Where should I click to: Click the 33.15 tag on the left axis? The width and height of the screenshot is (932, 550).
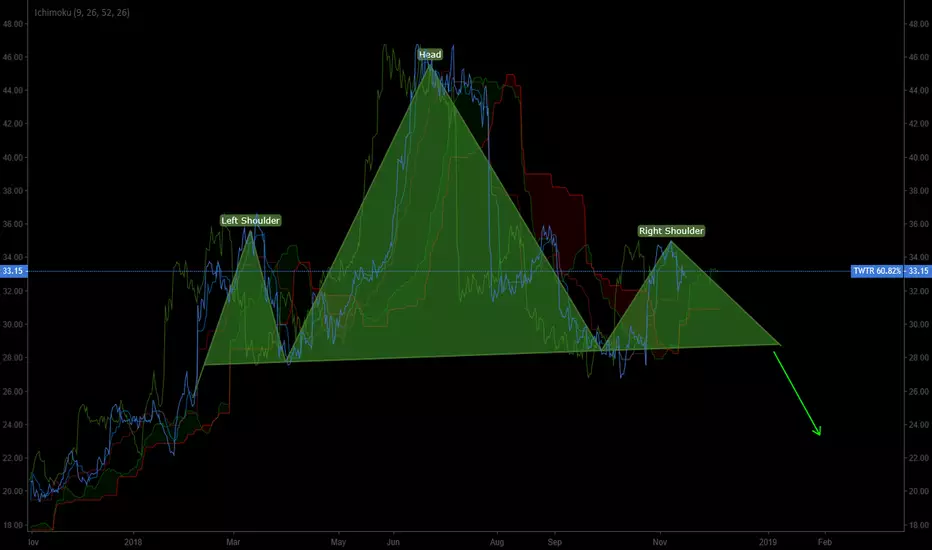[x=12, y=271]
